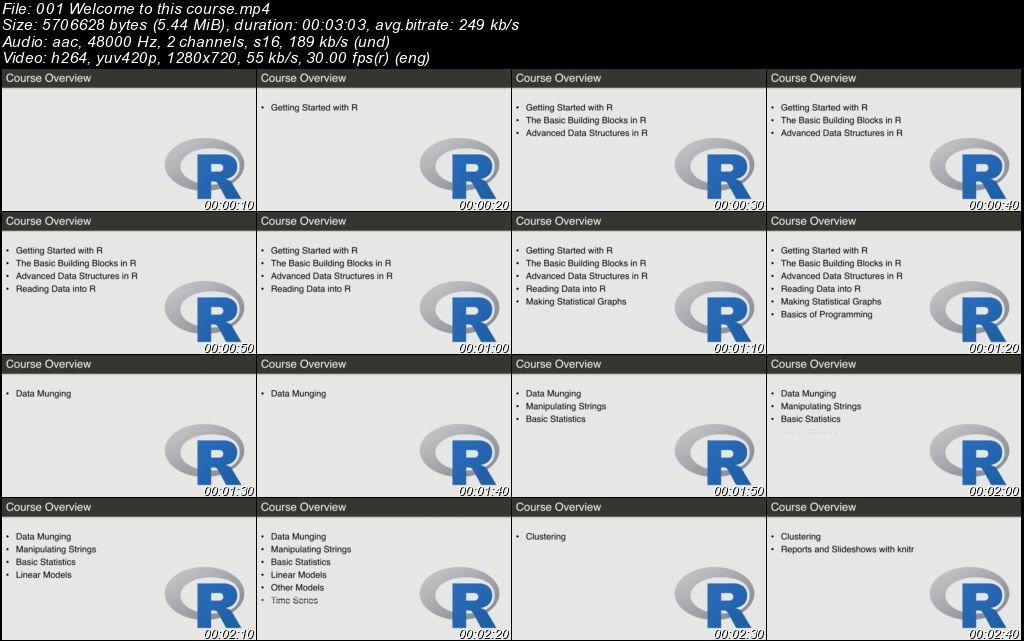Click the thumbnail frame timestamped 00:01:30
1024x641 pixels.
[x=129, y=426]
